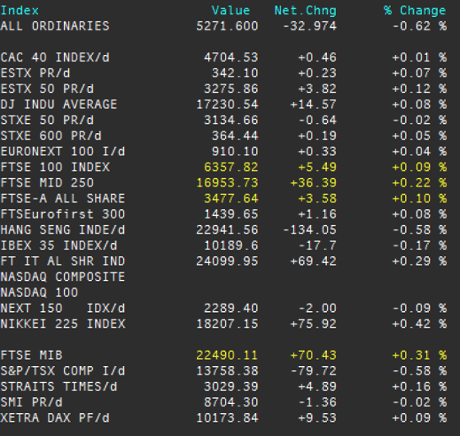Click the yellow percent change +0.22 %
The image size is (460, 436).
pyautogui.click(x=420, y=183)
